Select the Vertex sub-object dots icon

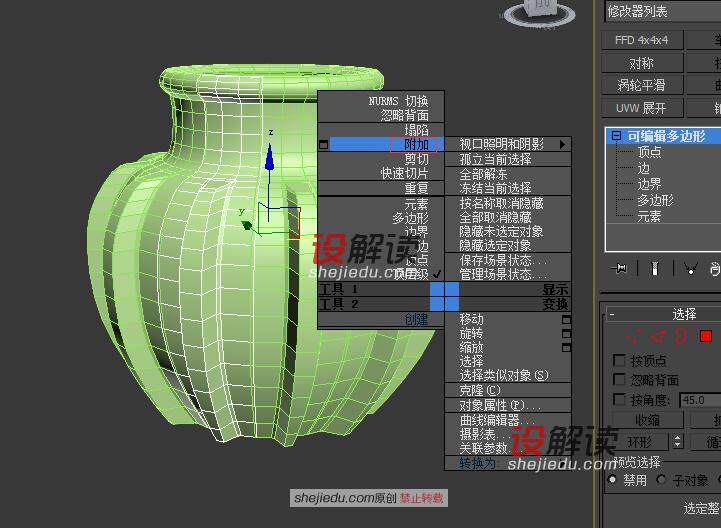634,336
